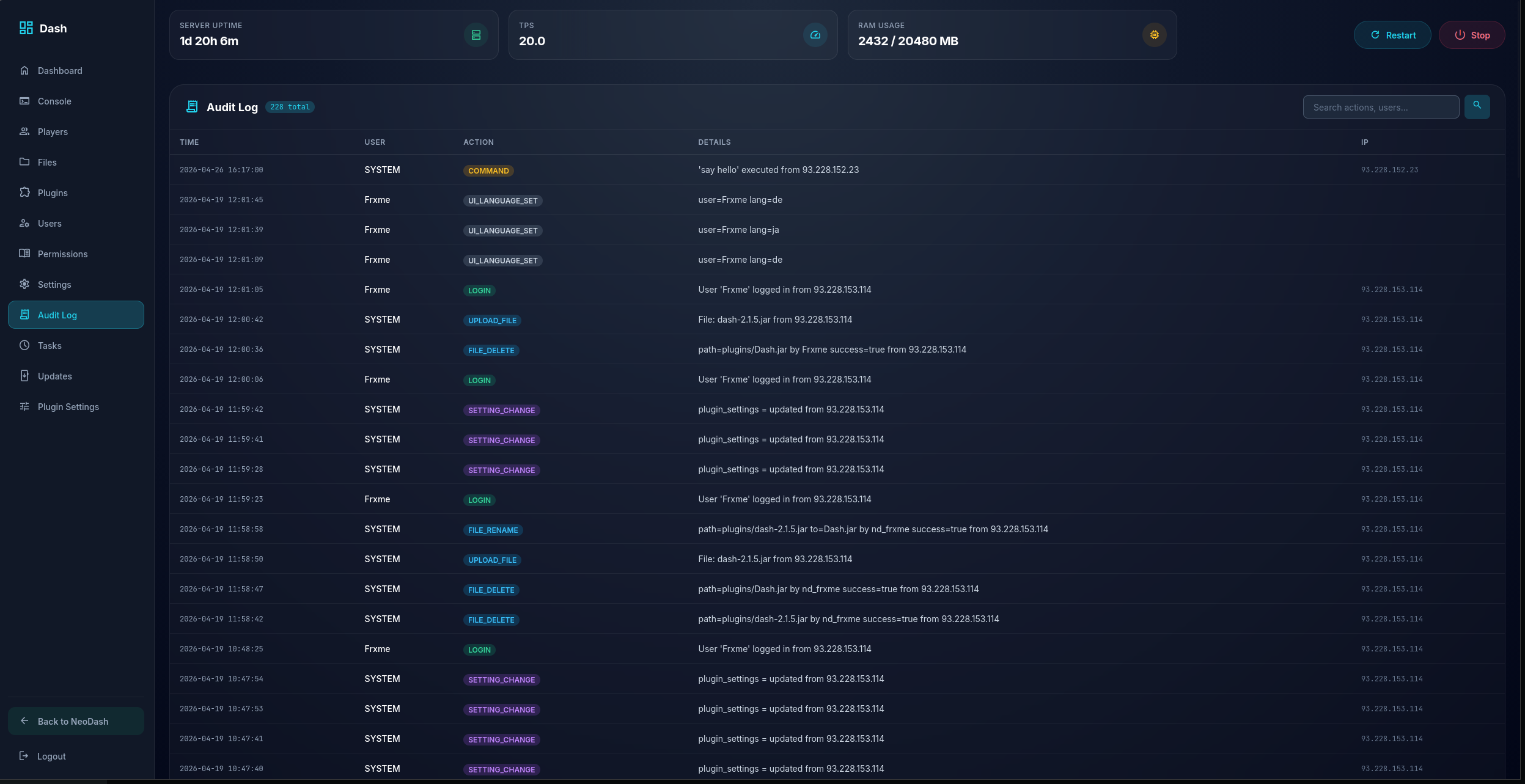1525x784 pixels.
Task: Click the RAM usage value 2432 / 20480 MB
Action: point(908,41)
